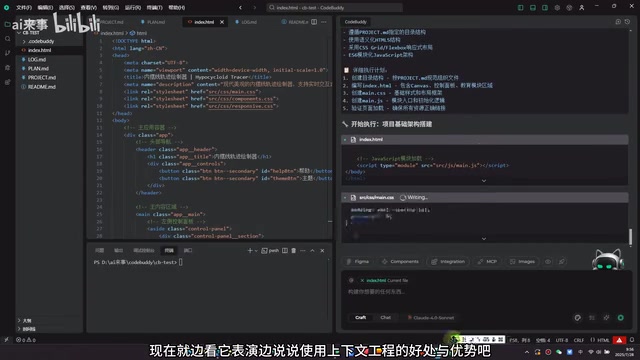Open the Run and Debug view
Viewport: 640px width, 360px height.
point(7,67)
